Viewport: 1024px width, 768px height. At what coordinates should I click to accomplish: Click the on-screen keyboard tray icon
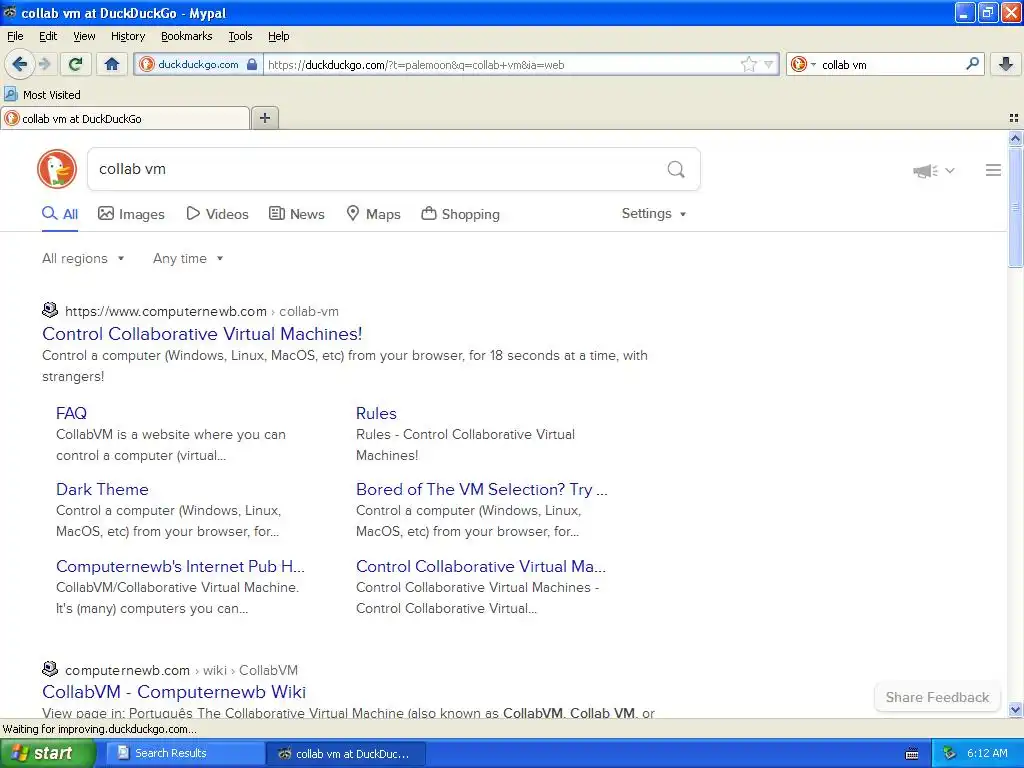point(912,754)
